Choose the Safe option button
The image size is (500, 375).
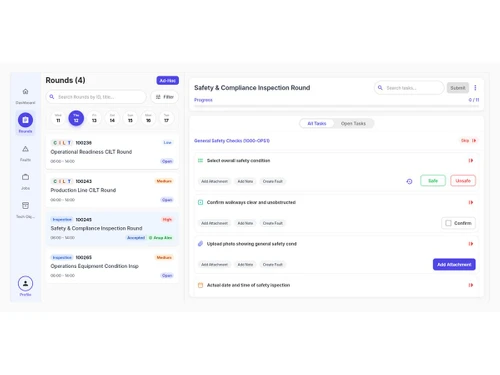point(433,181)
